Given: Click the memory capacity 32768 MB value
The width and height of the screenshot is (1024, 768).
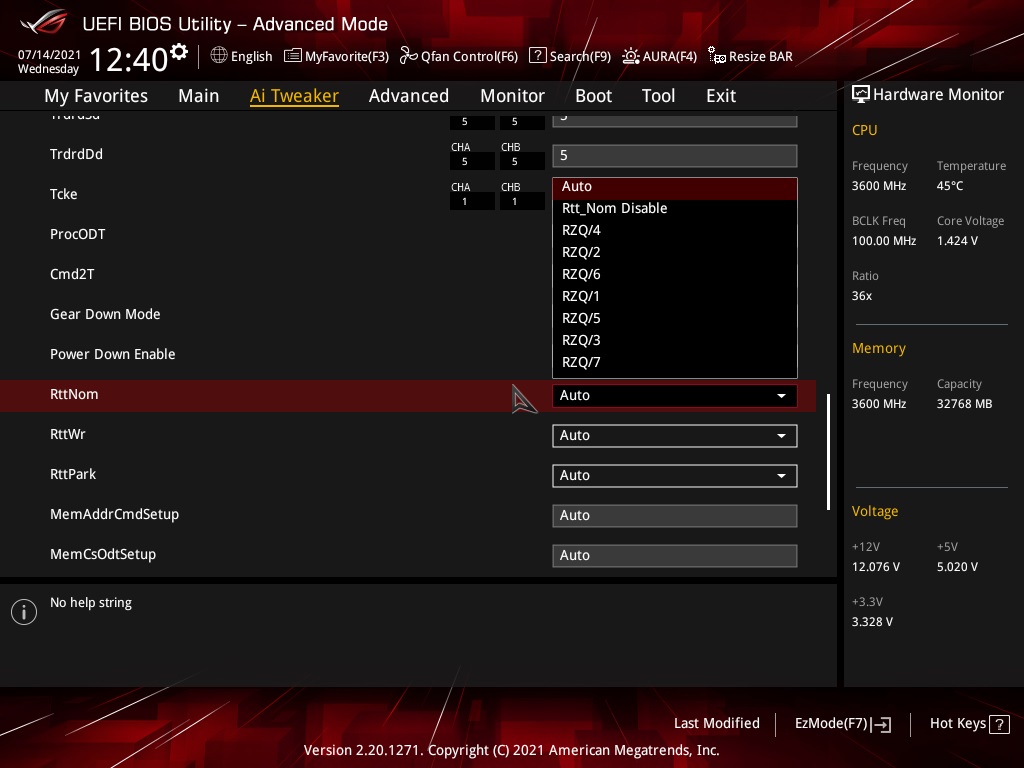Looking at the screenshot, I should click(964, 404).
